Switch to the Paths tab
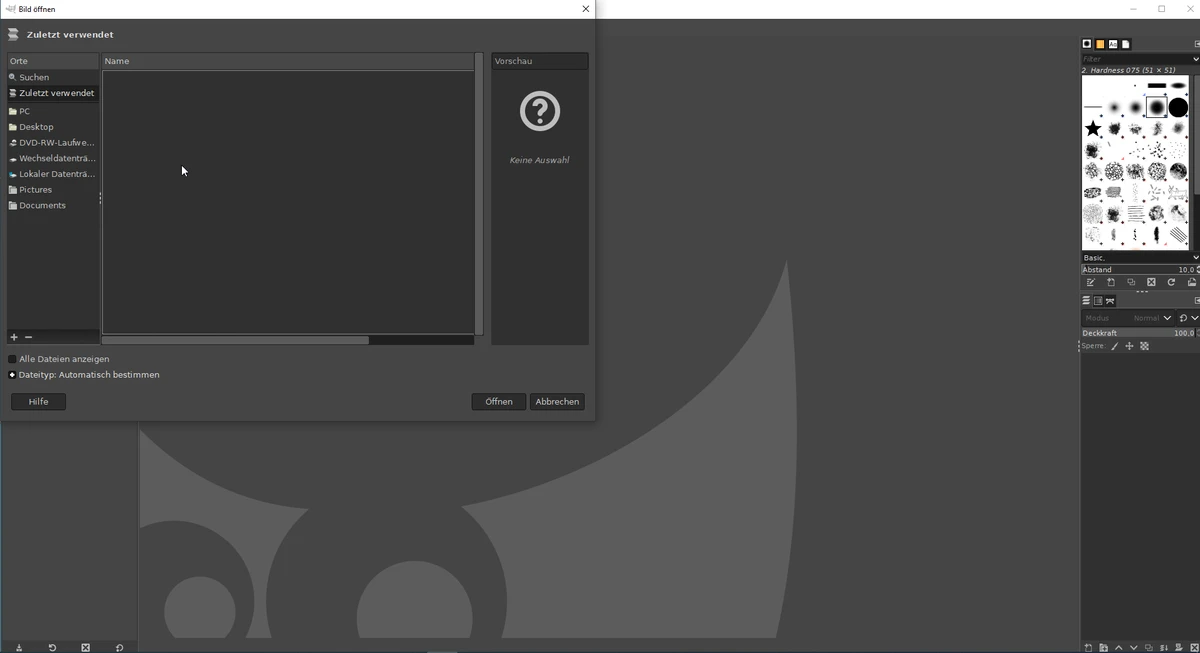 [1110, 301]
